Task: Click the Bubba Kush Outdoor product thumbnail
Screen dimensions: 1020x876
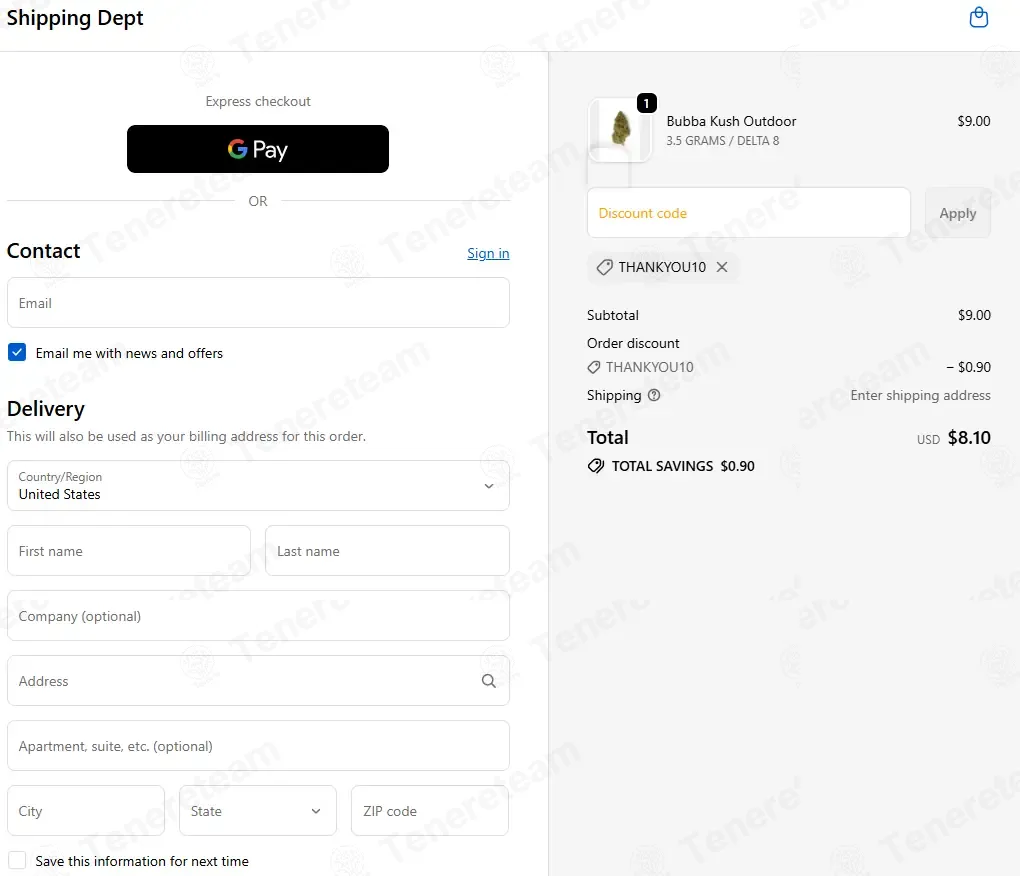Action: (620, 130)
